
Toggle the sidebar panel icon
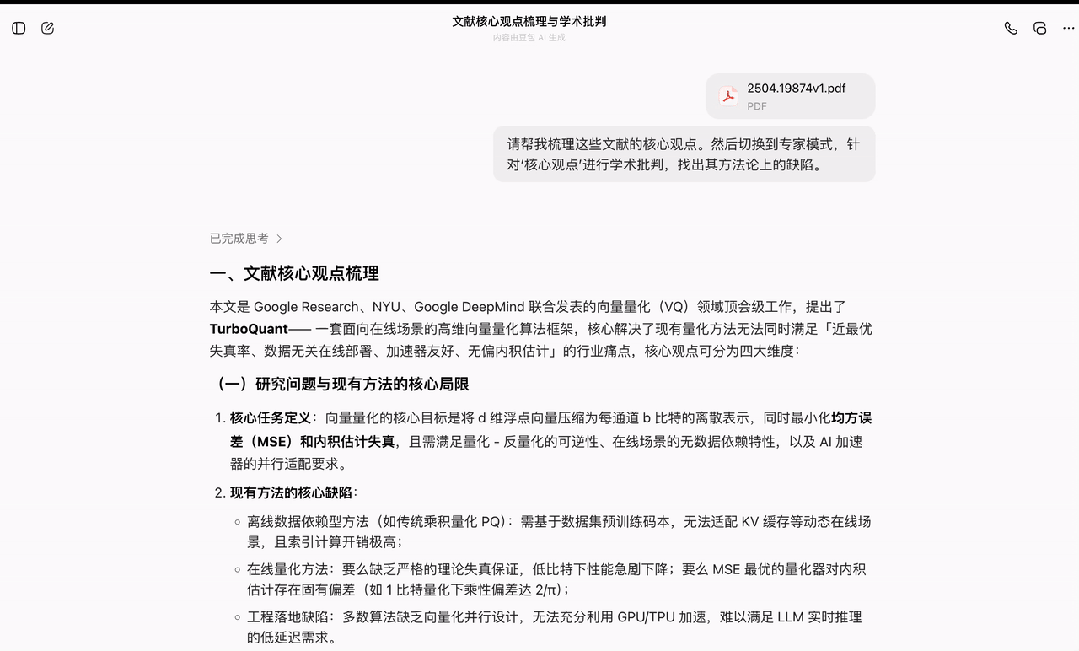(x=19, y=28)
